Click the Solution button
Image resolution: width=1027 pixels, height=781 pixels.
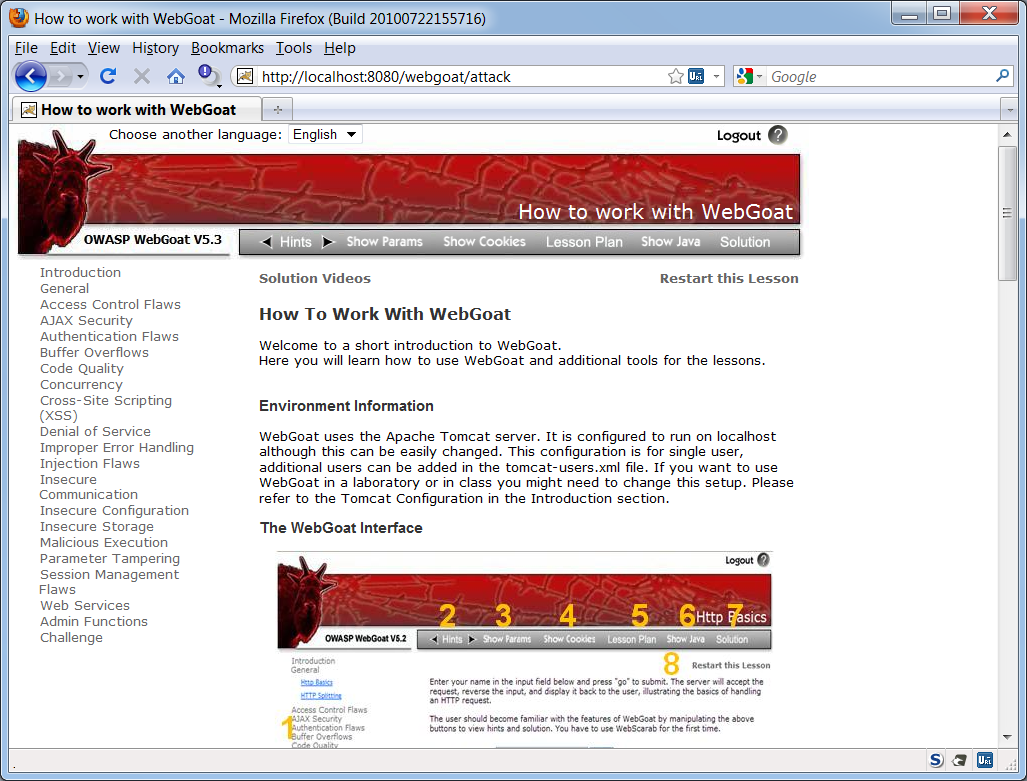pos(745,242)
